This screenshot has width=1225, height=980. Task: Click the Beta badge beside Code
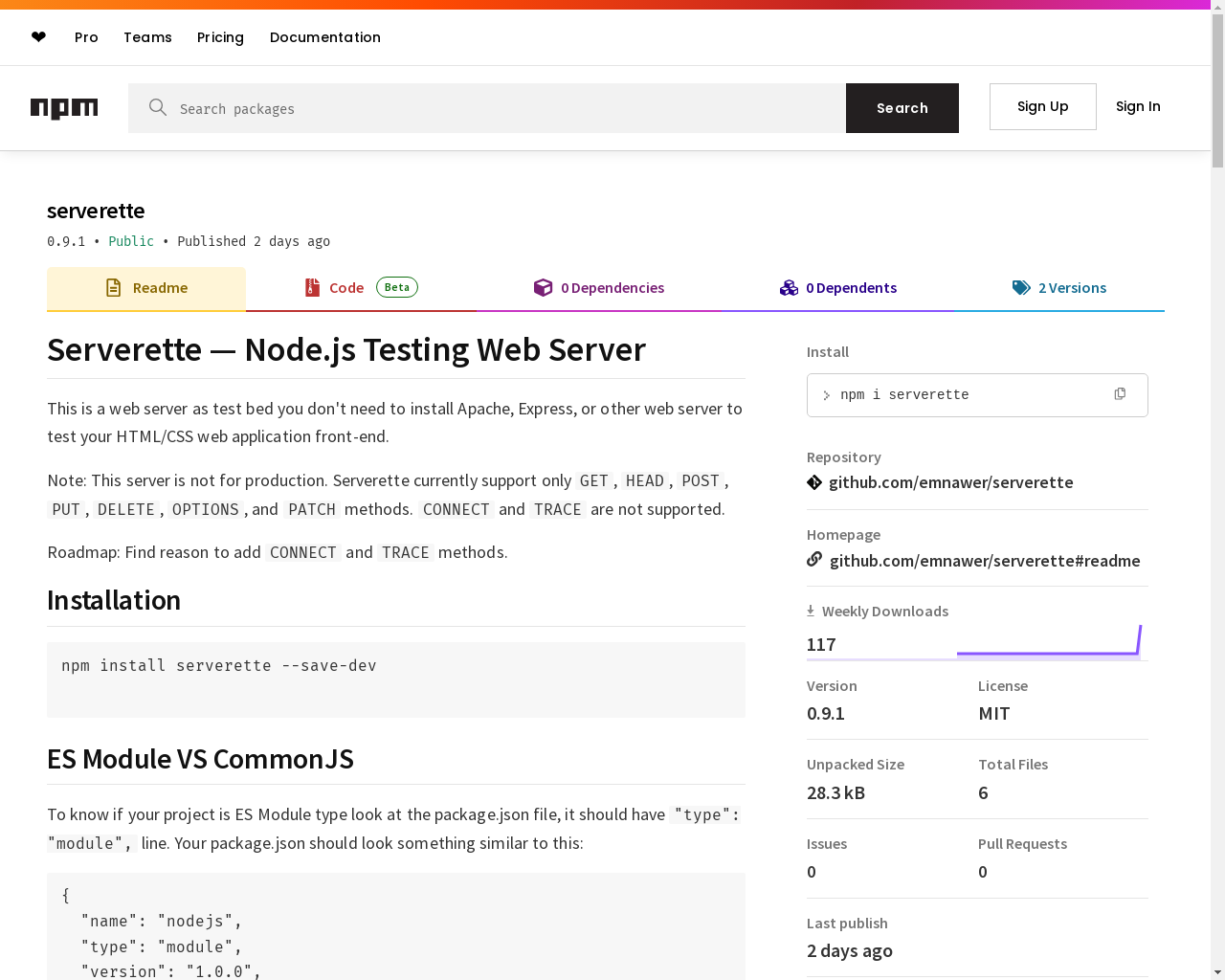(x=397, y=287)
